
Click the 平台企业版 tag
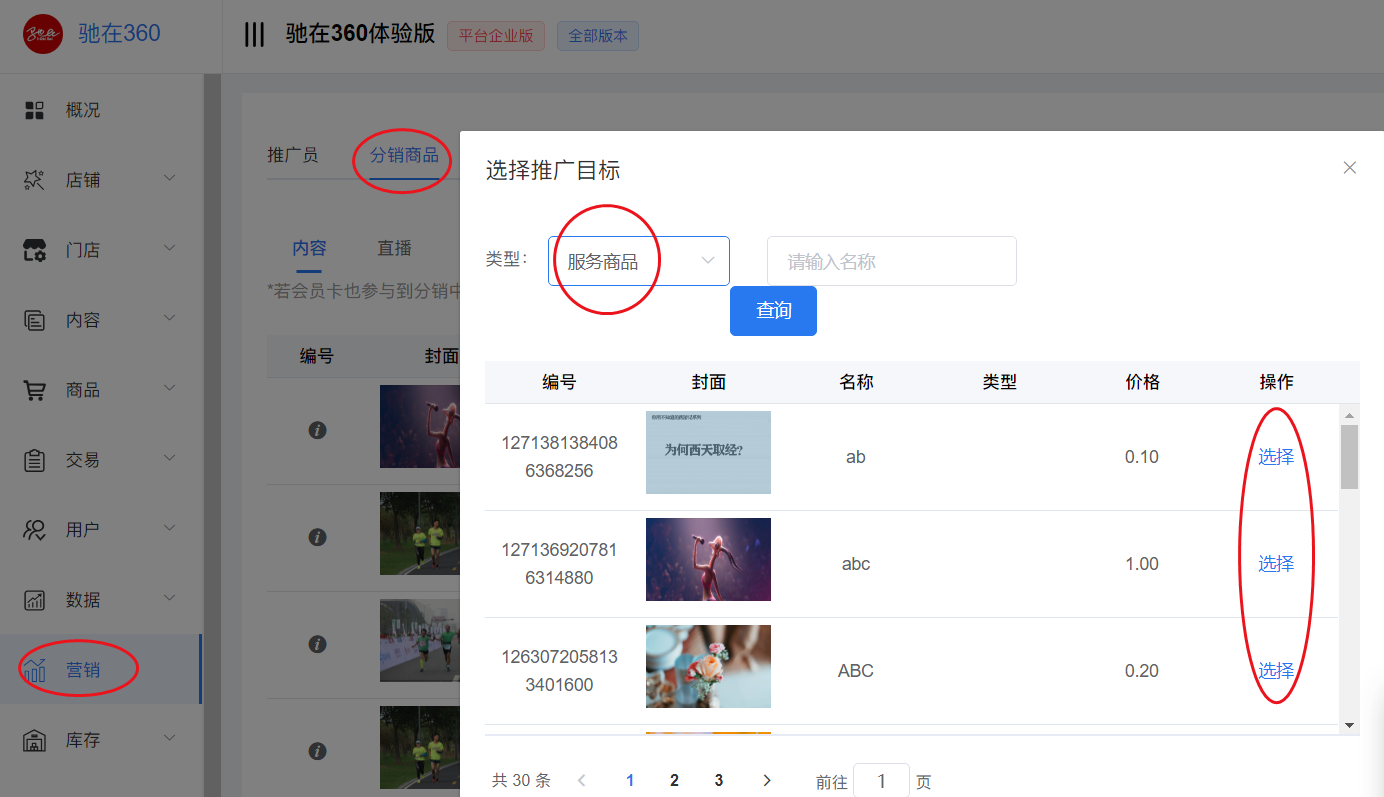tap(496, 36)
